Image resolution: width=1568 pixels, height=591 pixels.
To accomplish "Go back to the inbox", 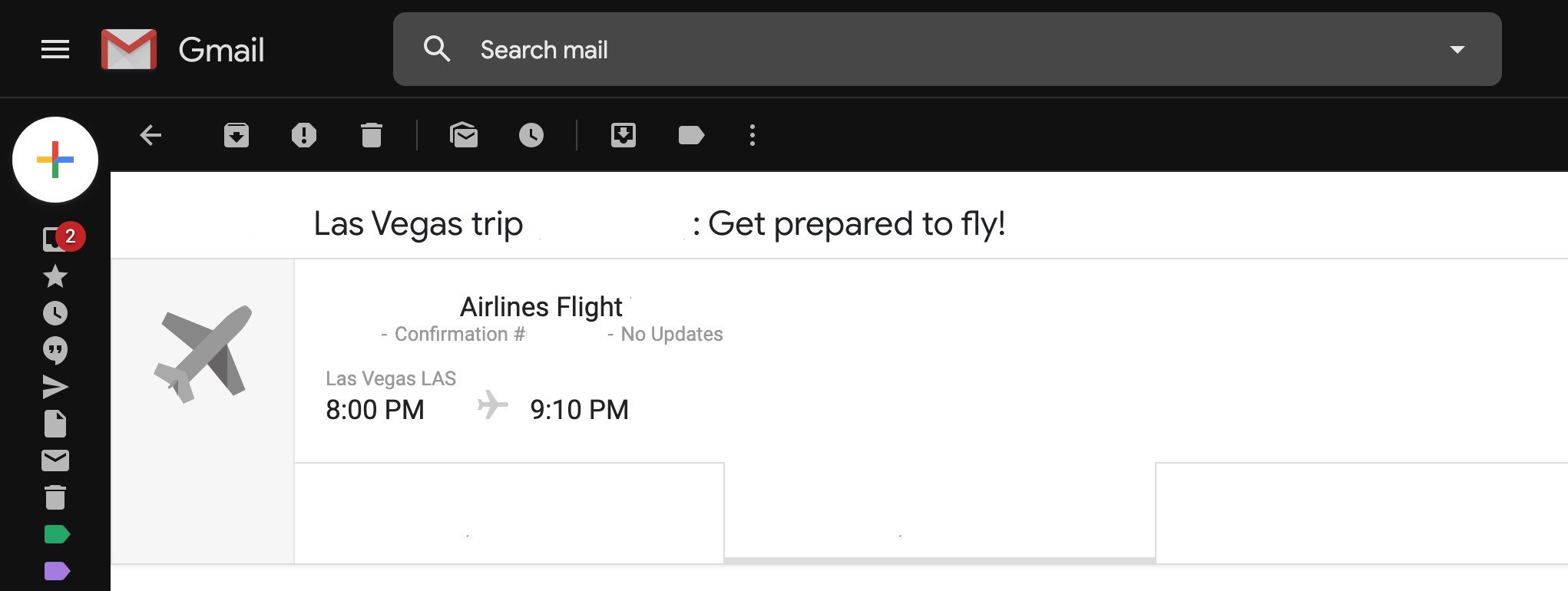I will (x=151, y=135).
